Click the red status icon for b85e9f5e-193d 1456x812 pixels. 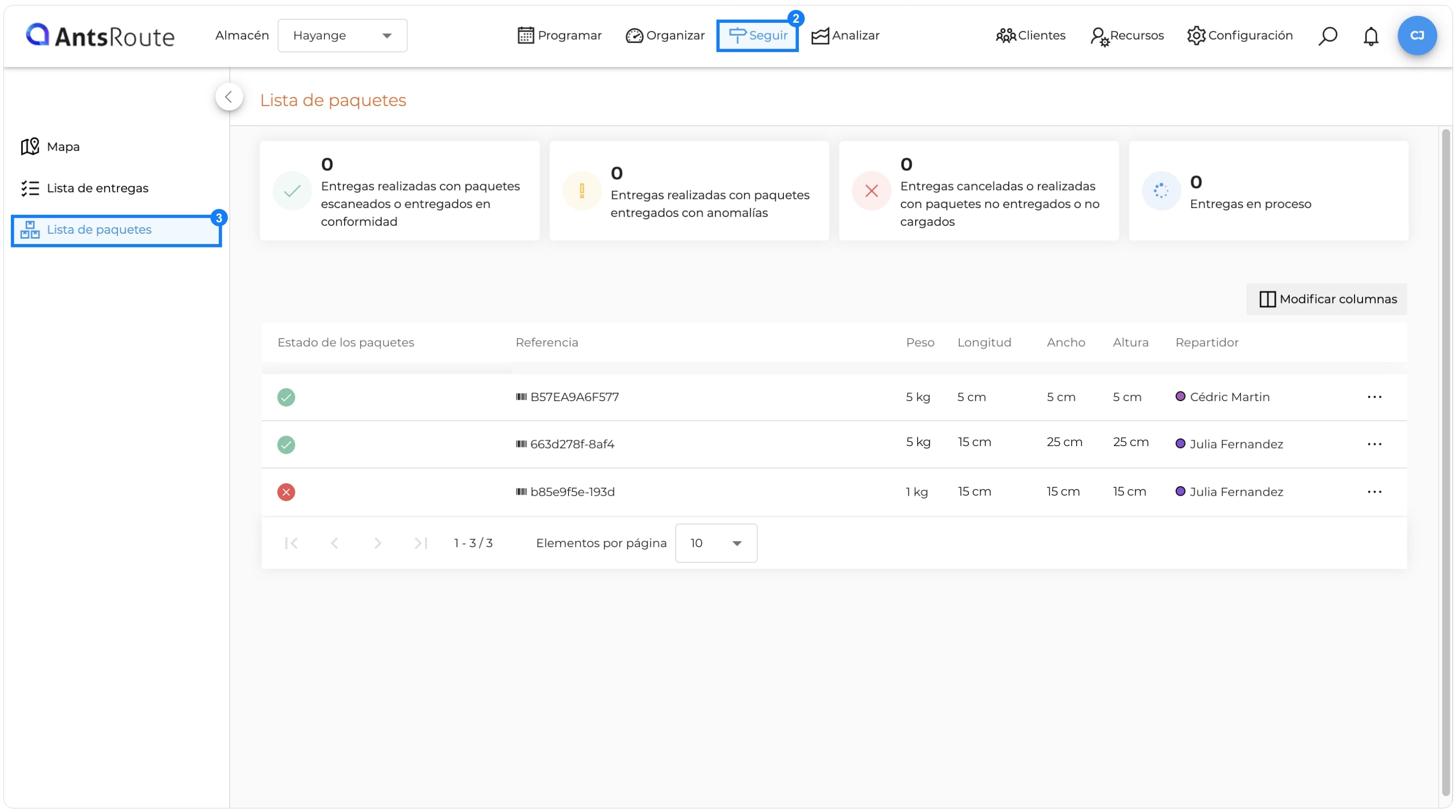tap(286, 492)
